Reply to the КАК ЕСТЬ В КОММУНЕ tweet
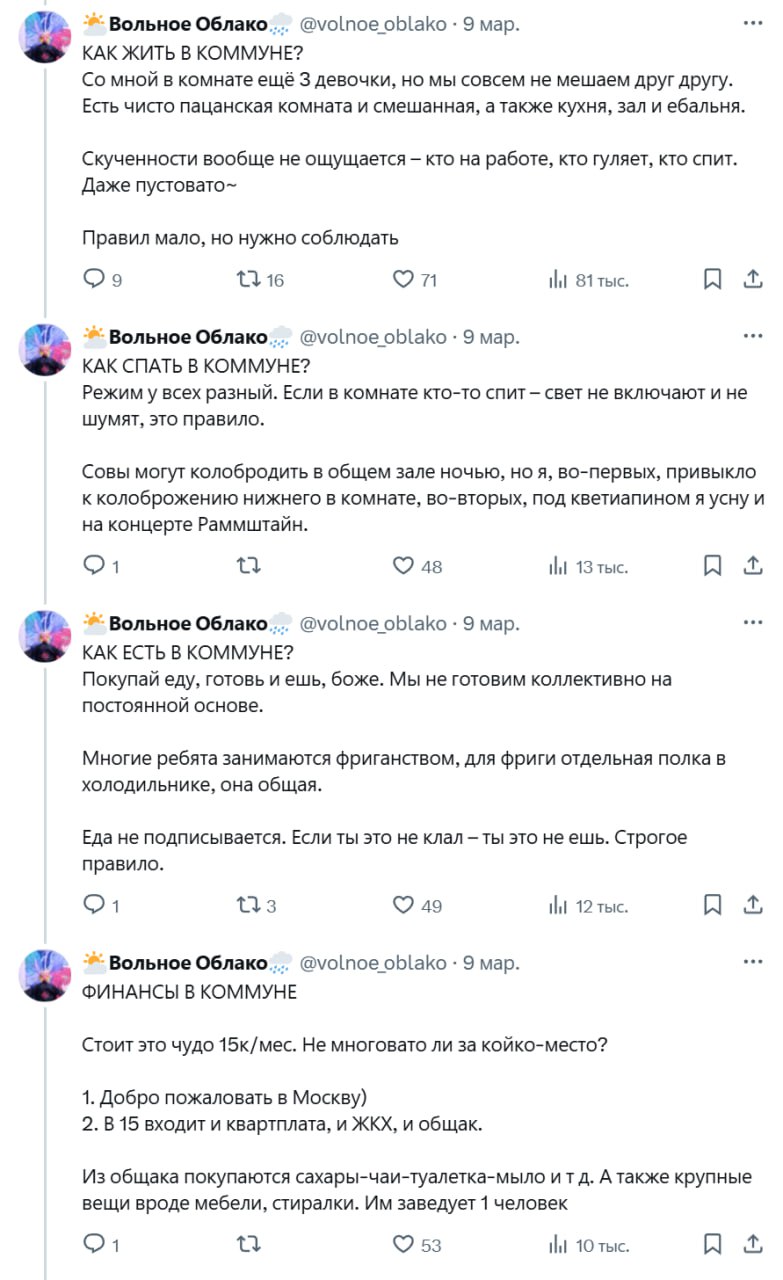Image resolution: width=783 pixels, height=1280 pixels. [x=93, y=905]
